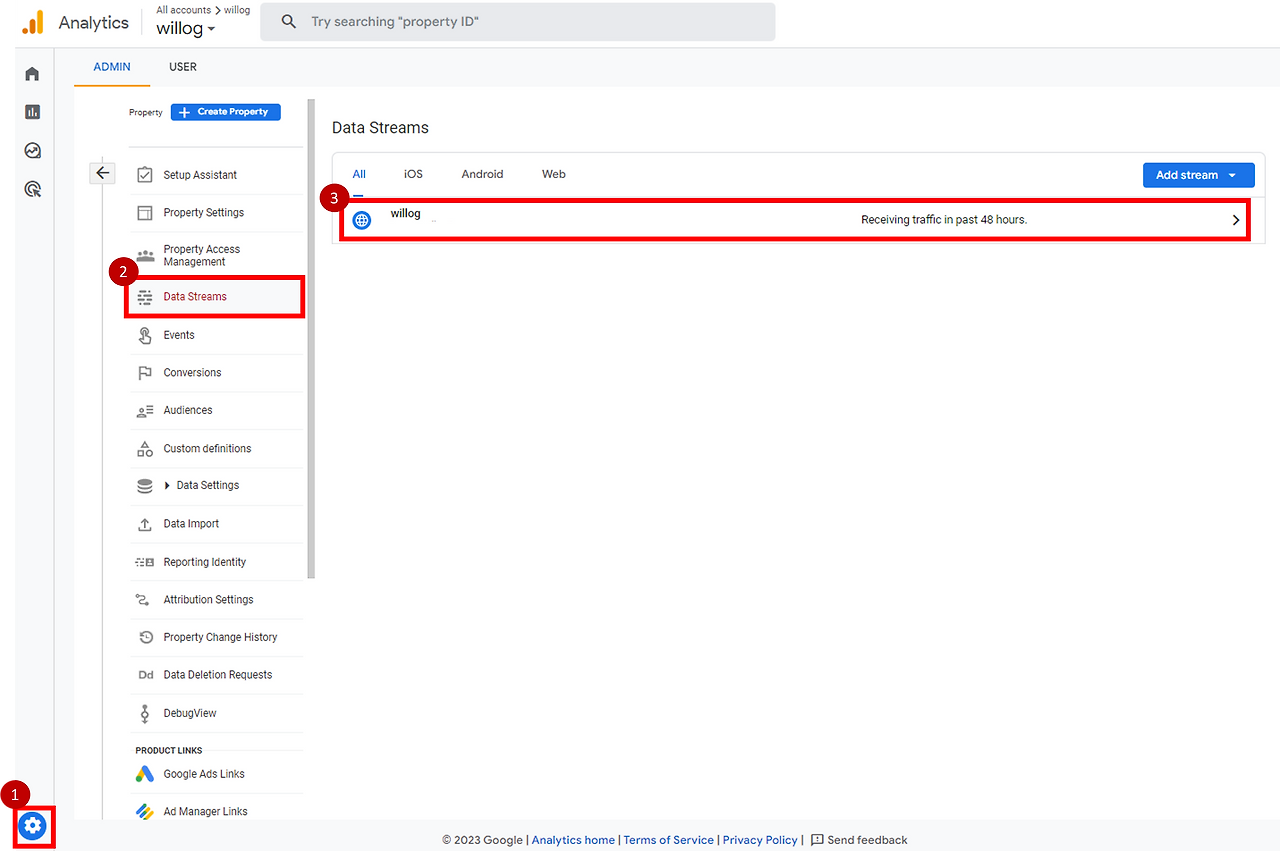The height and width of the screenshot is (851, 1280).
Task: Open Property Change History
Action: (x=221, y=637)
